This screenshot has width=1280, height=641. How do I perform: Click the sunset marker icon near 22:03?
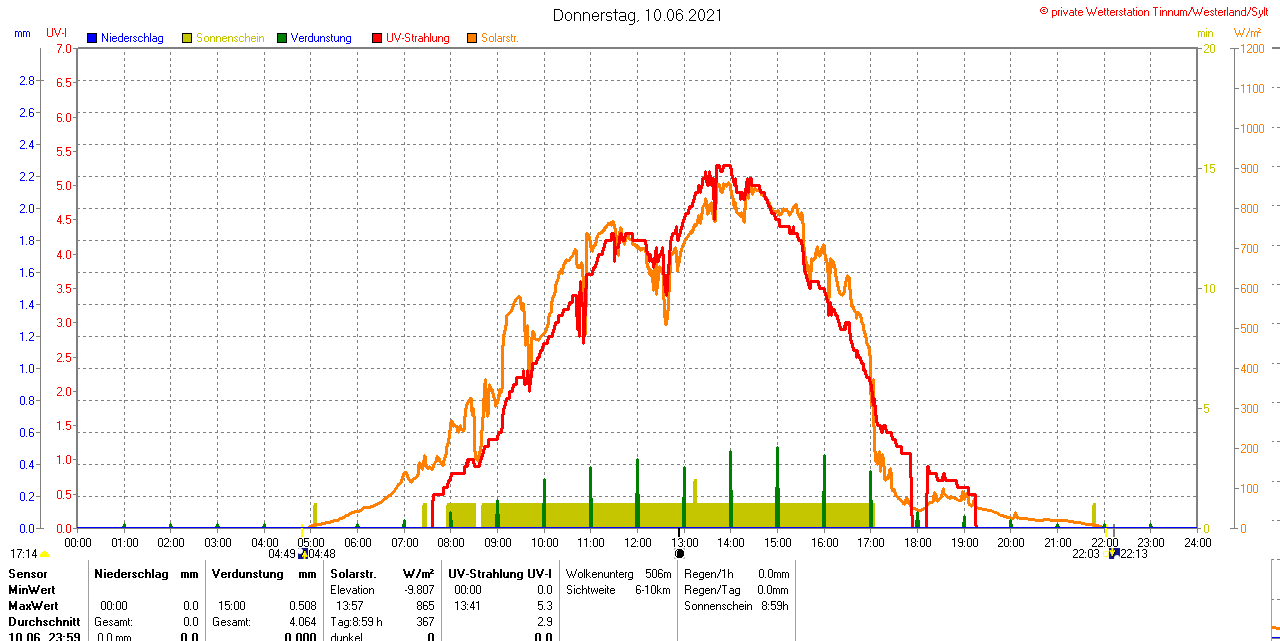point(1112,553)
